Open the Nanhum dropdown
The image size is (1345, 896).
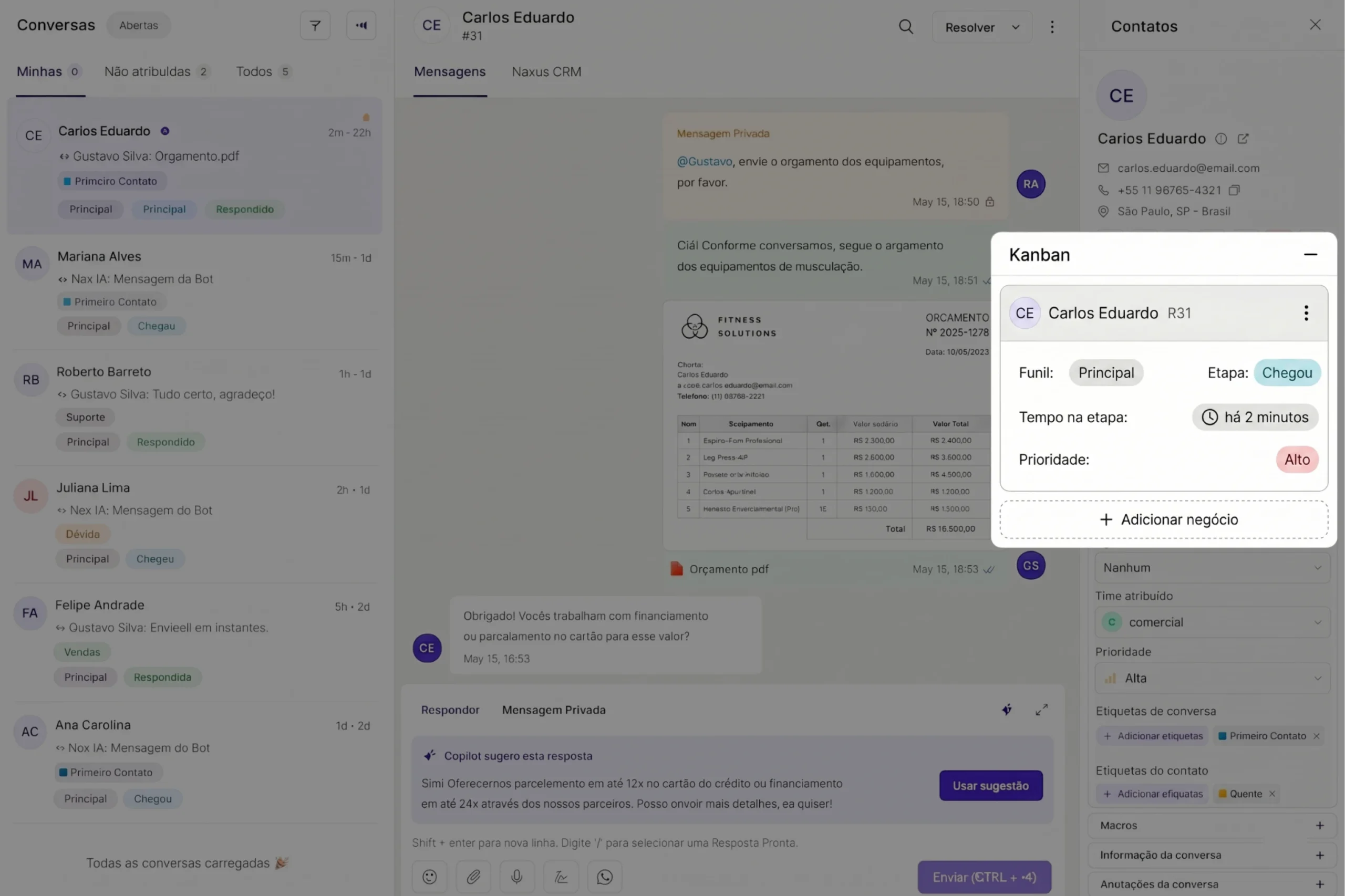(1212, 568)
